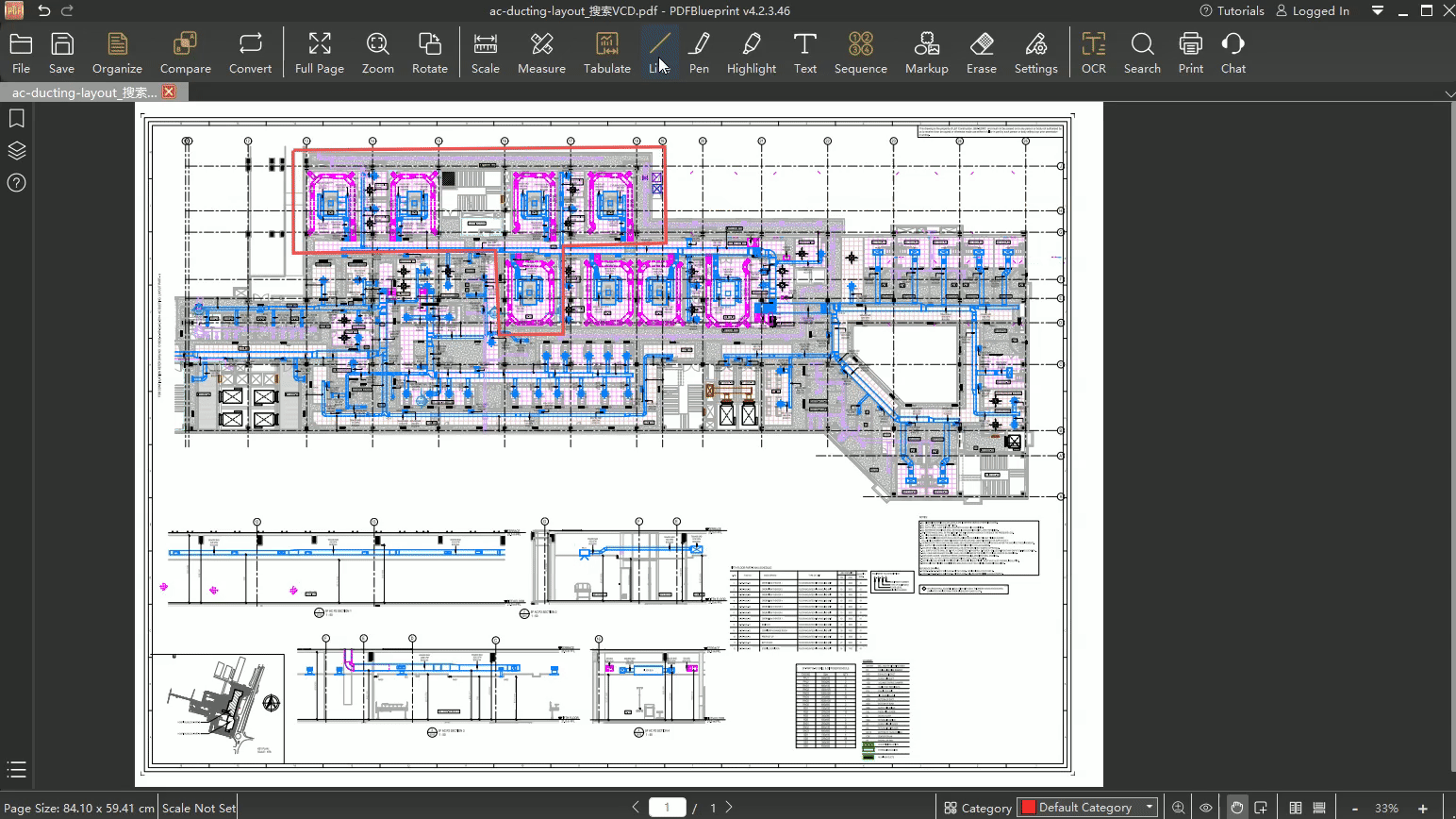Open Tutorials link
Viewport: 1456px width, 819px height.
tap(1232, 11)
